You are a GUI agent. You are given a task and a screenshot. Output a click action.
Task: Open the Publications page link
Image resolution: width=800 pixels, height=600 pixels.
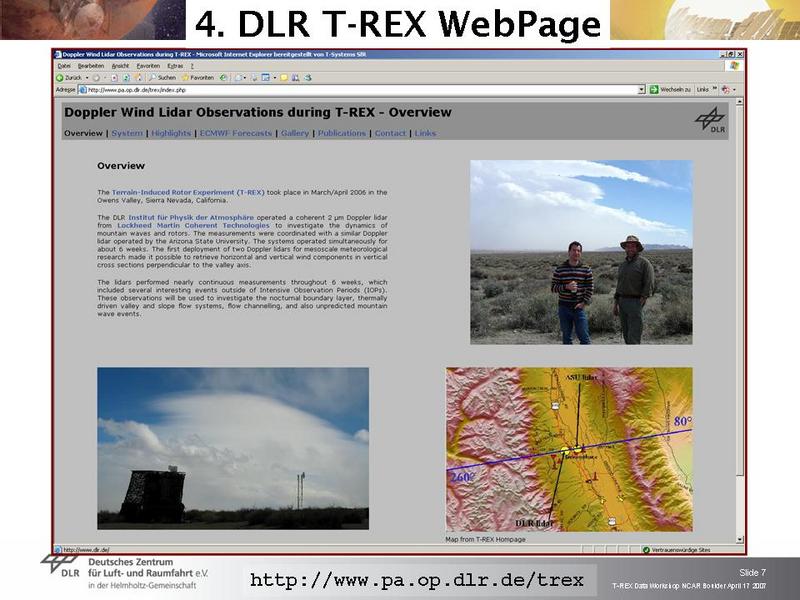click(x=342, y=133)
